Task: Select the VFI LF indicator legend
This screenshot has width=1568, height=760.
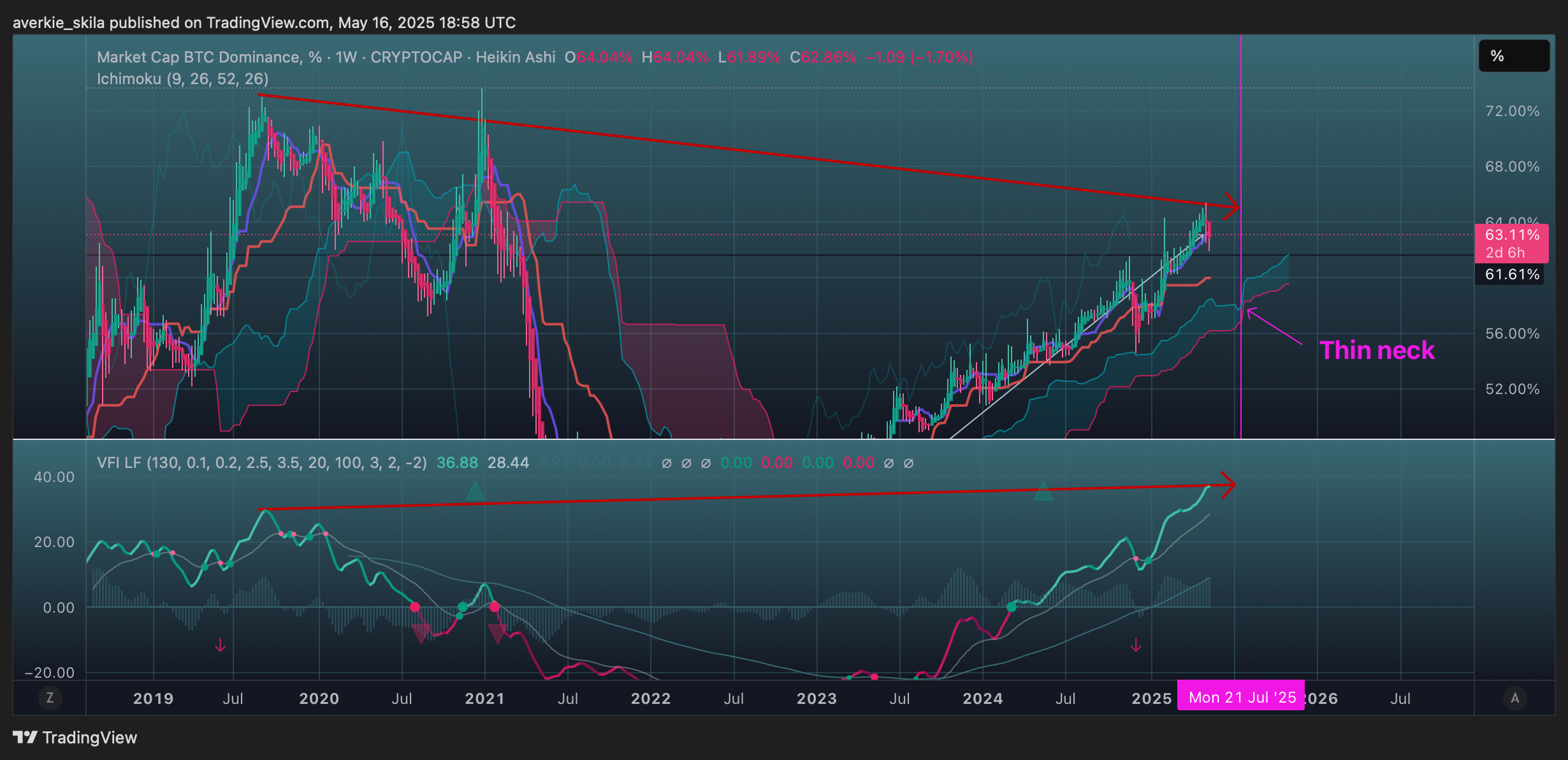Action: click(x=262, y=463)
